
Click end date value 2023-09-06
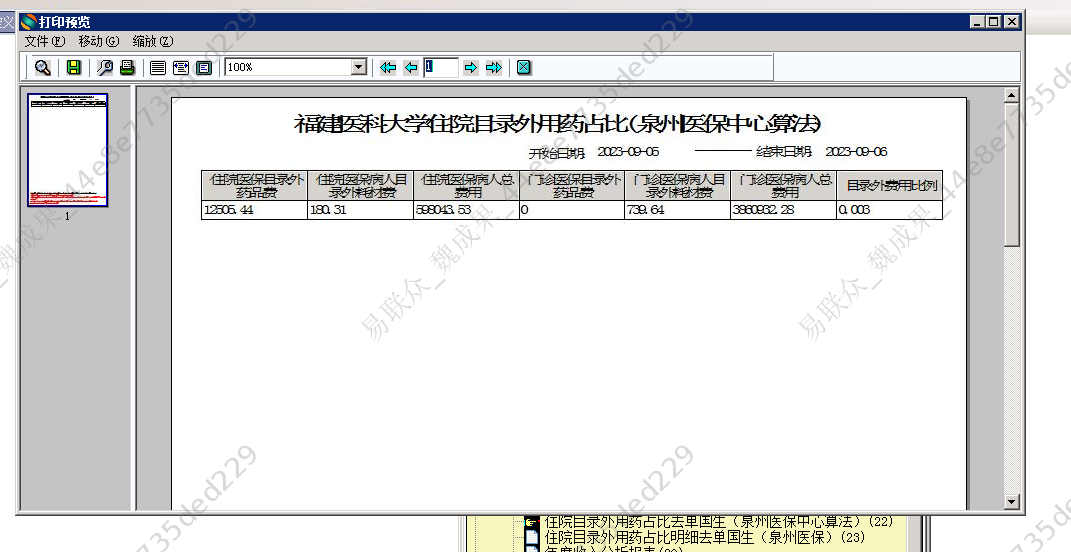point(857,152)
